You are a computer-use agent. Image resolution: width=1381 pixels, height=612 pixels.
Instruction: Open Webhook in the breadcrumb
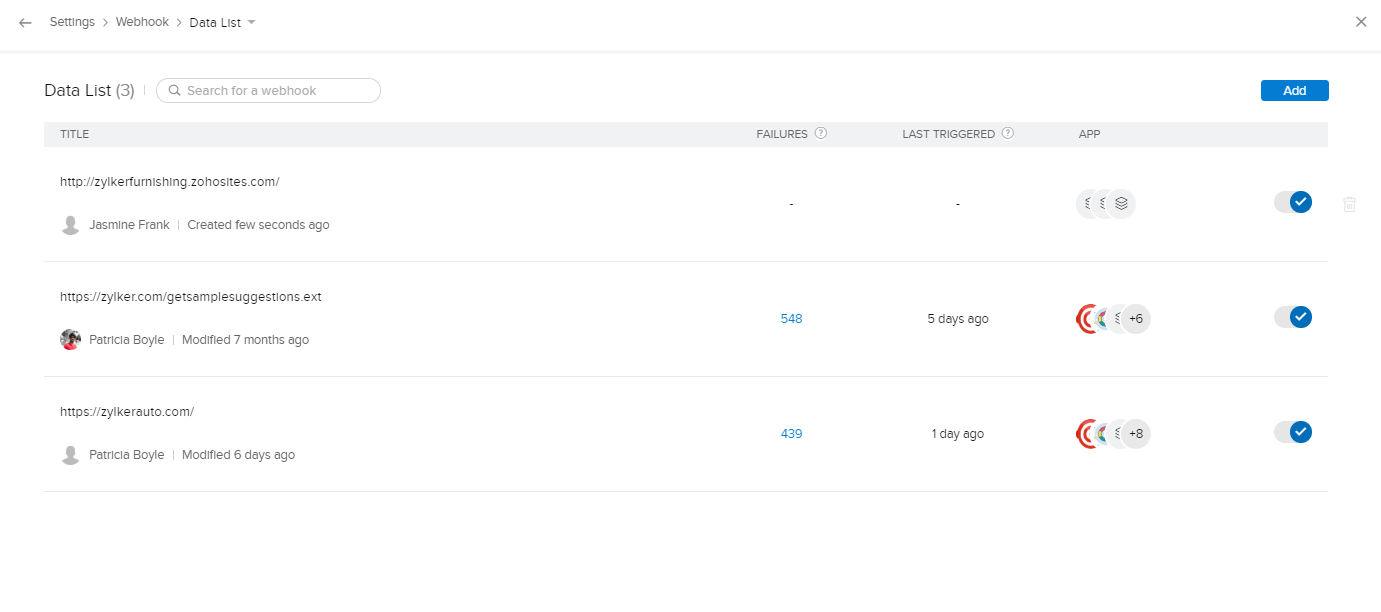[x=144, y=22]
